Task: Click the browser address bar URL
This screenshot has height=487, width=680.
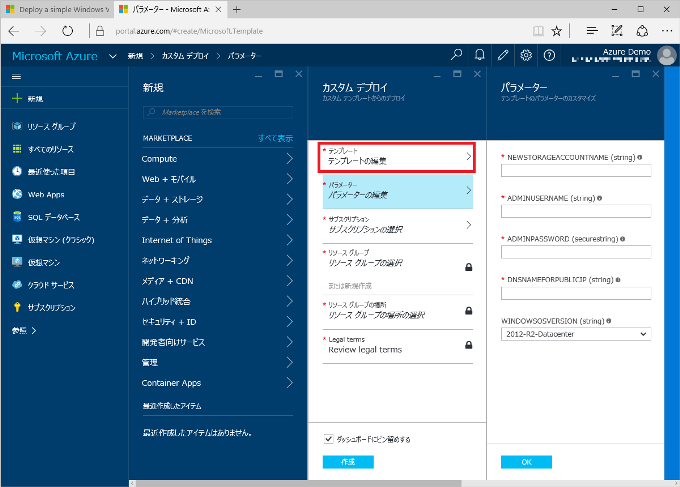Action: [x=189, y=31]
